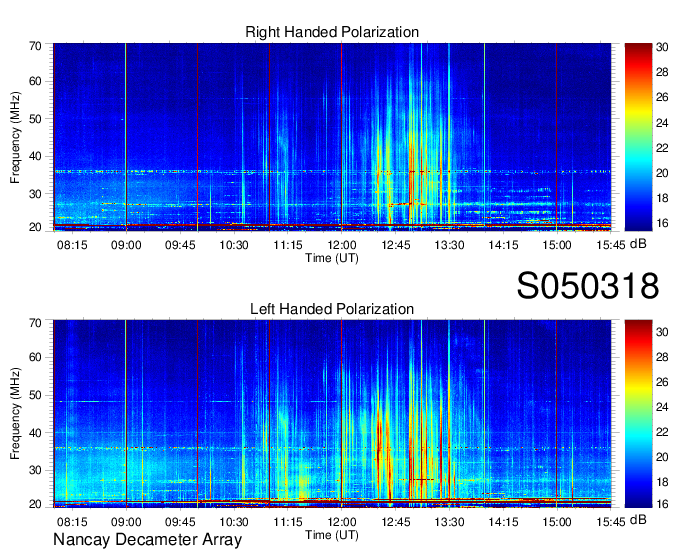Click "13:30" time tick on Right Handed plot

click(449, 245)
